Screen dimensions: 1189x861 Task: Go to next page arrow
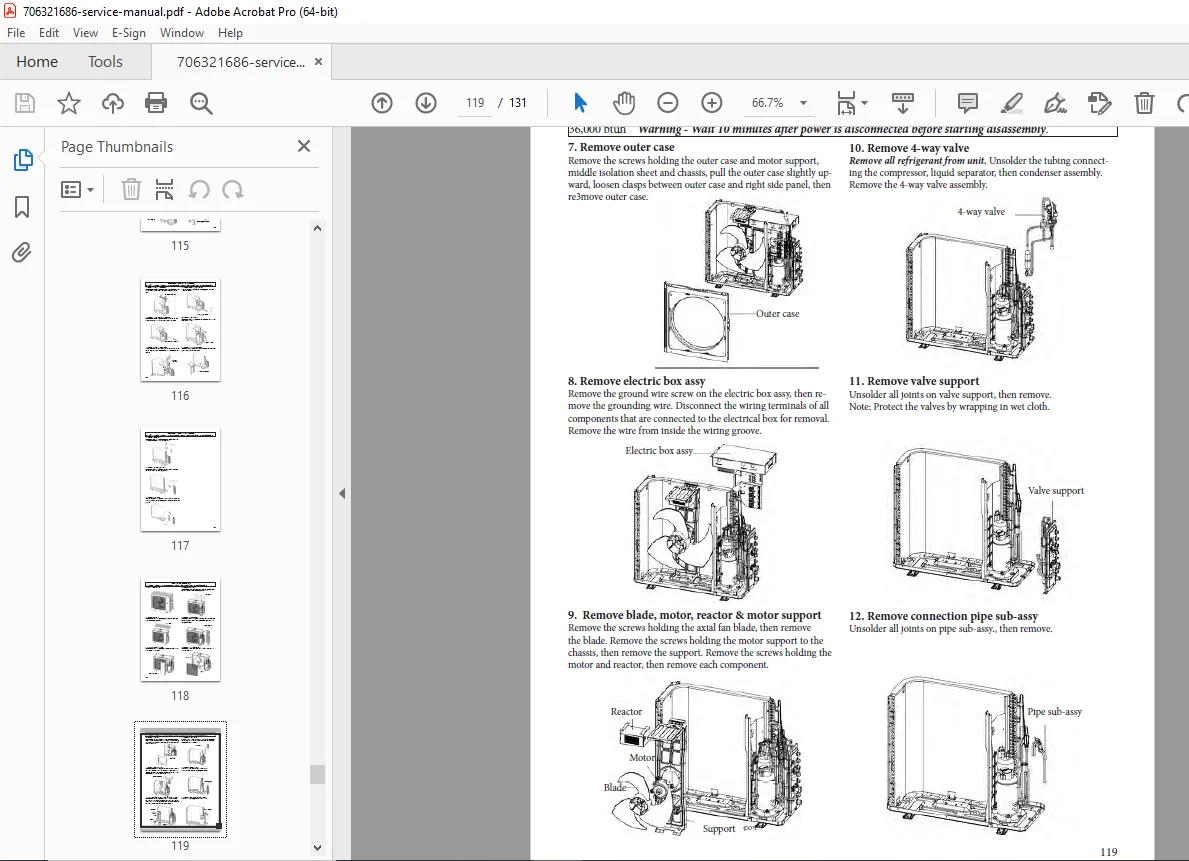coord(426,102)
